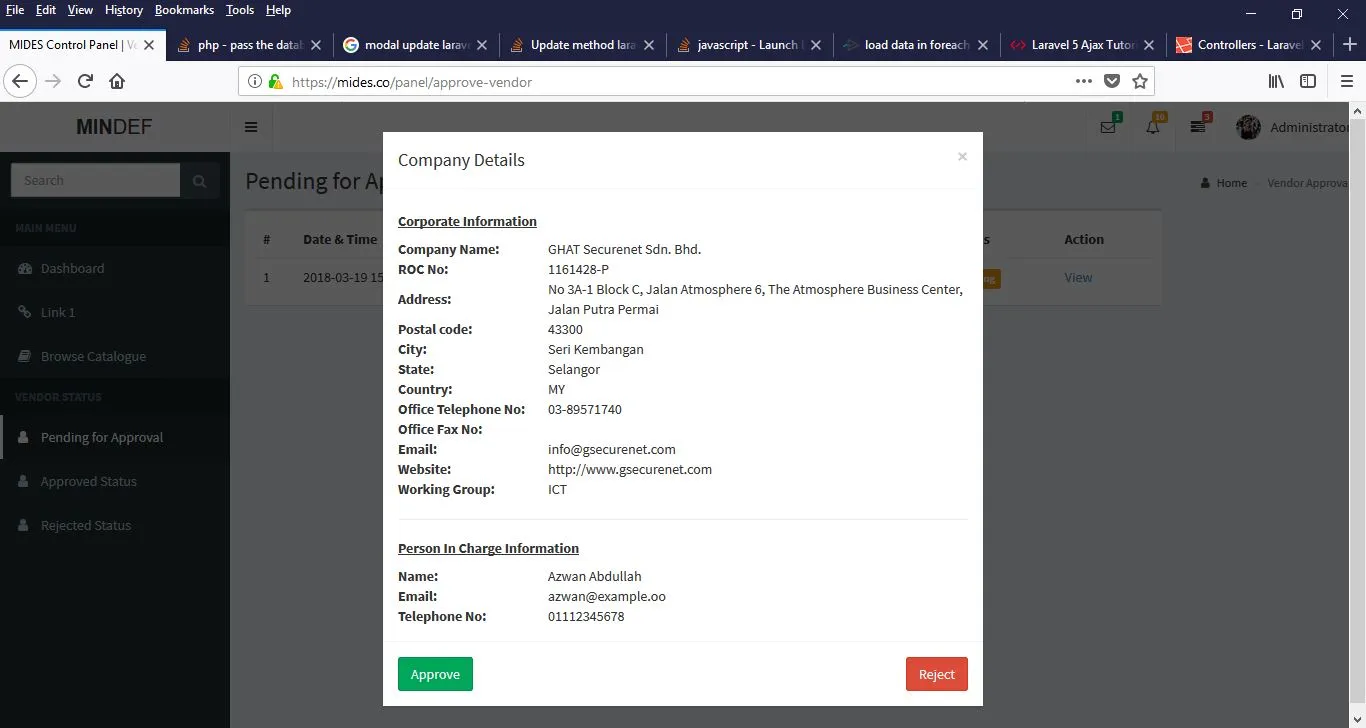Click the telephone number 01112345678
The width and height of the screenshot is (1366, 728).
coord(586,617)
